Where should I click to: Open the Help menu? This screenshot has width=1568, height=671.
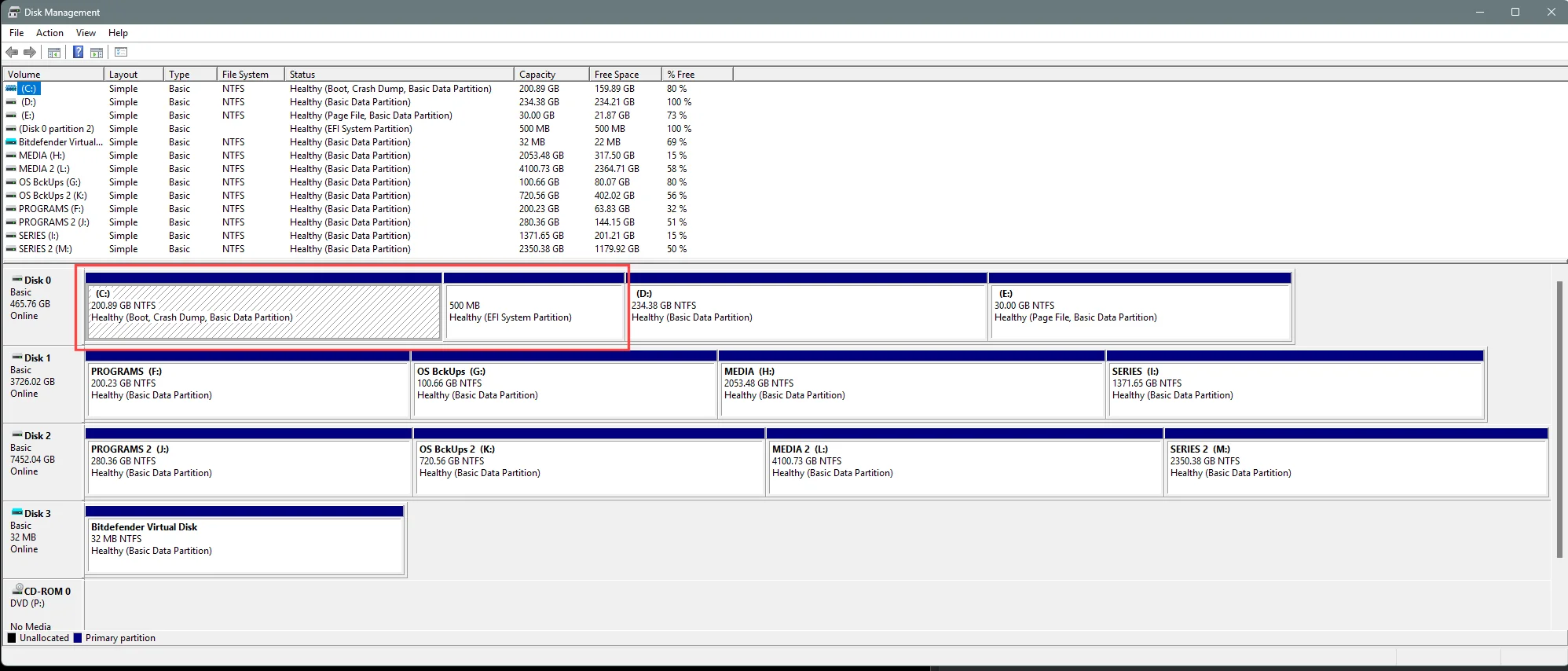[x=118, y=33]
